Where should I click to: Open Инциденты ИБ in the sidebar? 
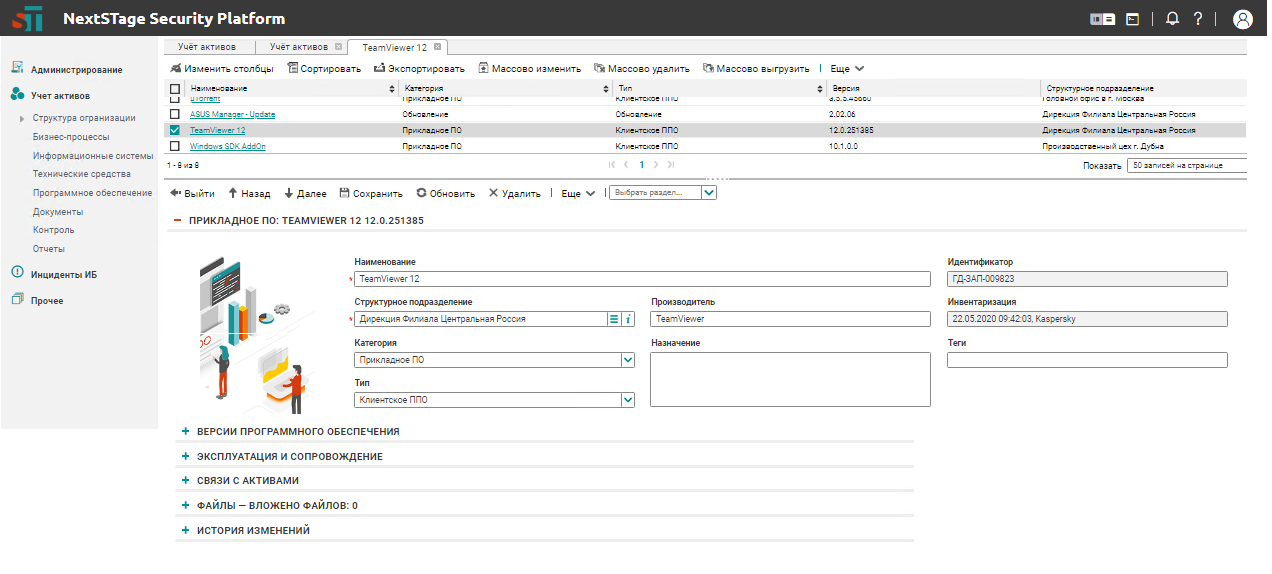(64, 274)
